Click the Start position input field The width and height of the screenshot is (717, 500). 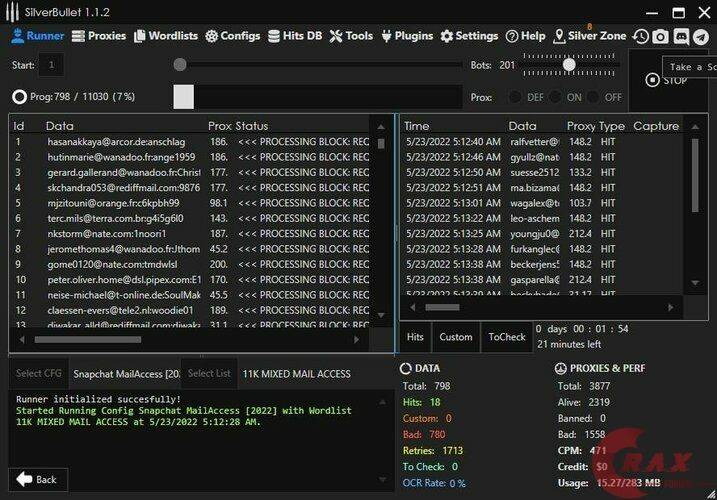click(x=51, y=65)
